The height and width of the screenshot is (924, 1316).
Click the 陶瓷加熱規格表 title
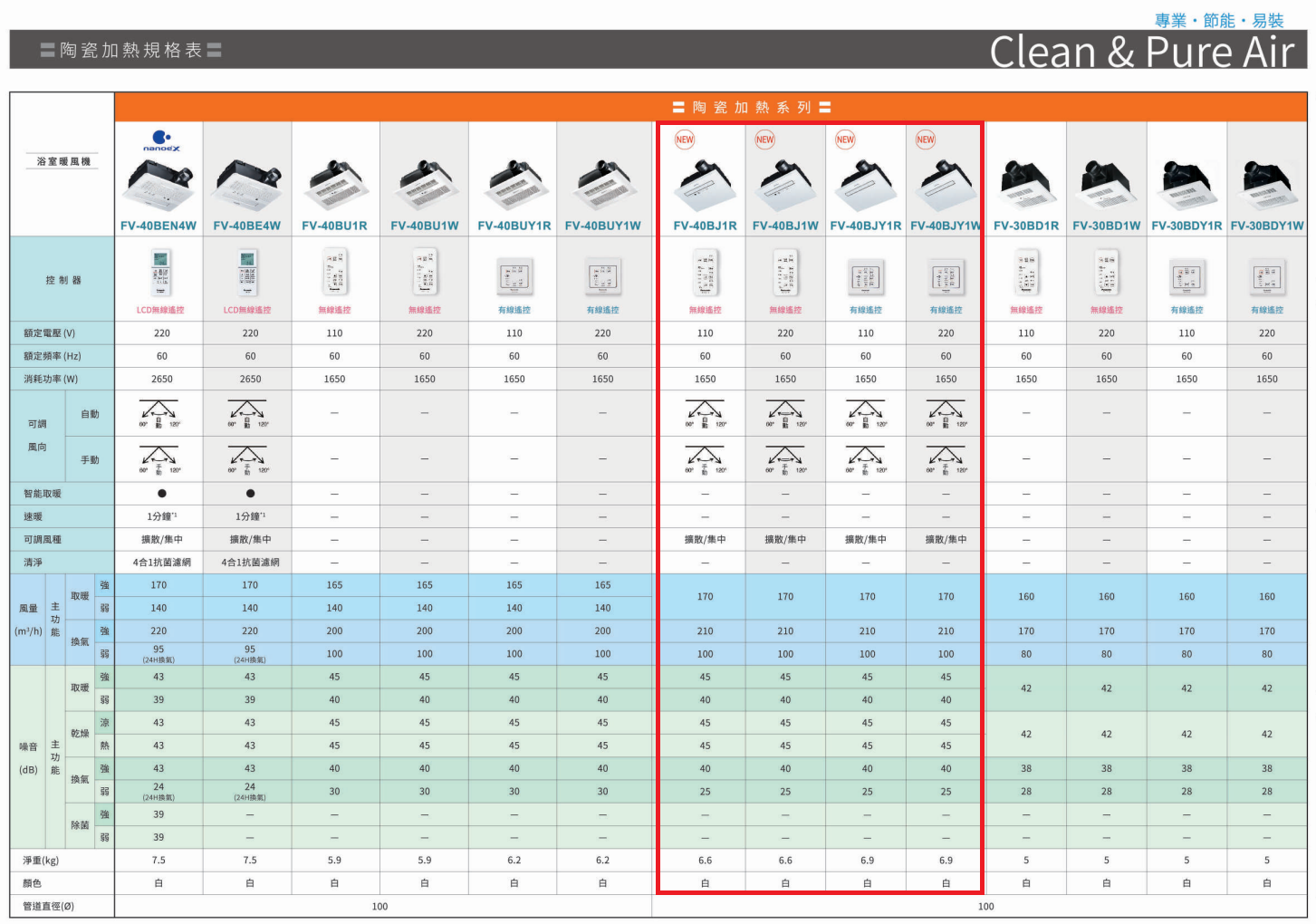click(x=131, y=51)
